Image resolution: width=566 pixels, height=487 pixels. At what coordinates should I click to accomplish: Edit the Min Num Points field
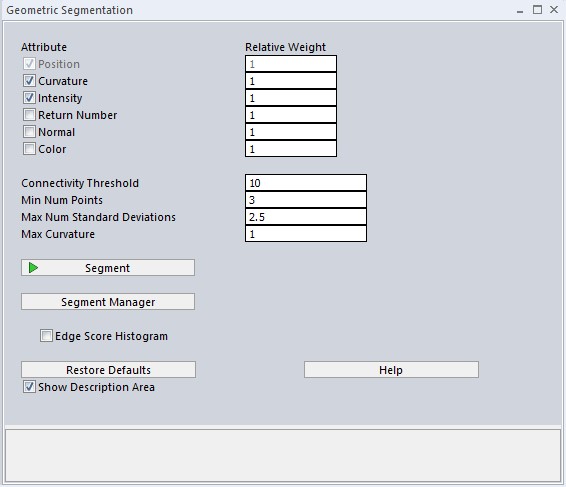click(x=306, y=200)
